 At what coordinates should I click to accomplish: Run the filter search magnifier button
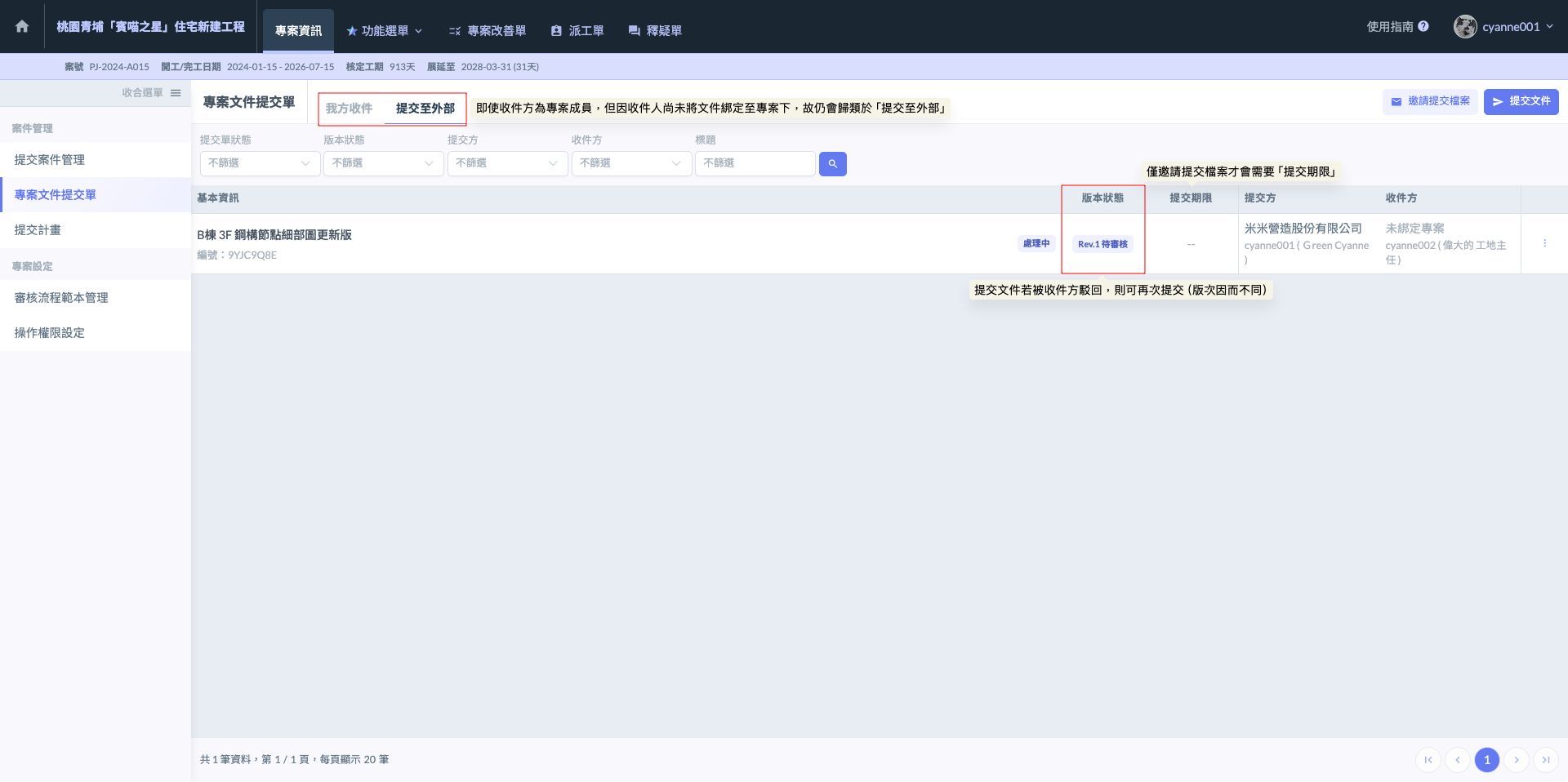point(833,164)
